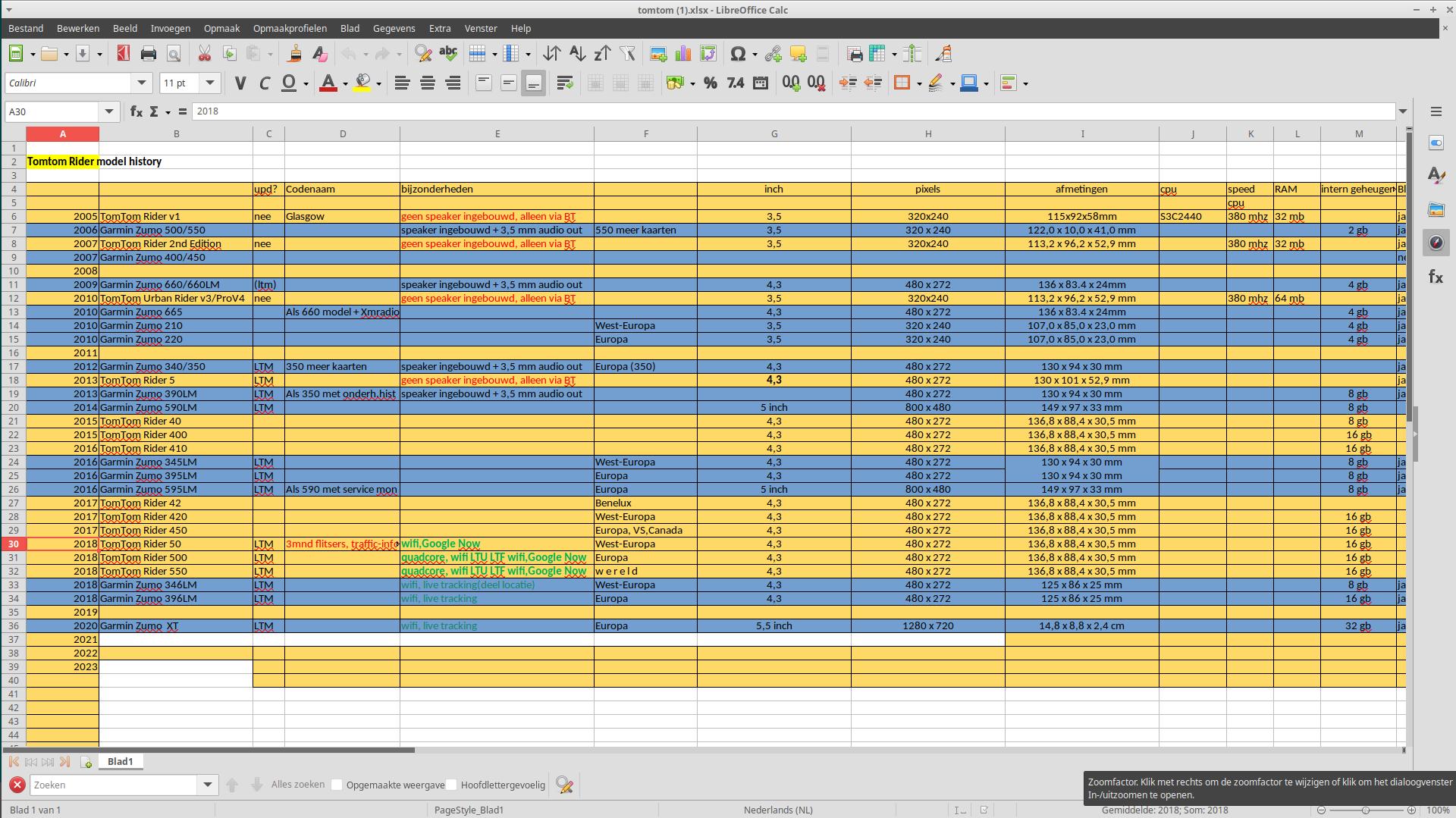Image resolution: width=1456 pixels, height=818 pixels.
Task: Click the AutoFilter funnel icon
Action: point(627,54)
